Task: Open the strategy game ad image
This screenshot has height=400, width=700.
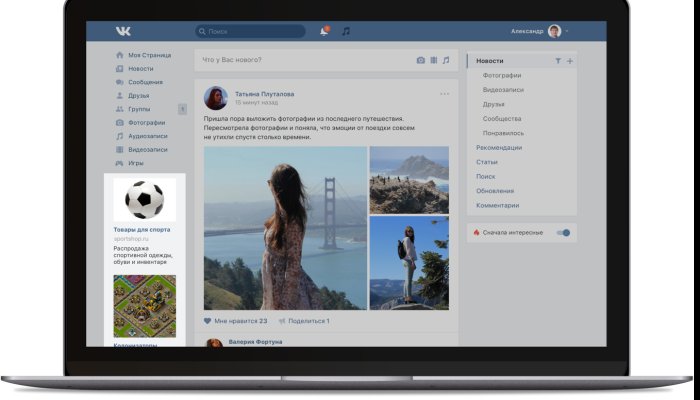Action: [144, 306]
